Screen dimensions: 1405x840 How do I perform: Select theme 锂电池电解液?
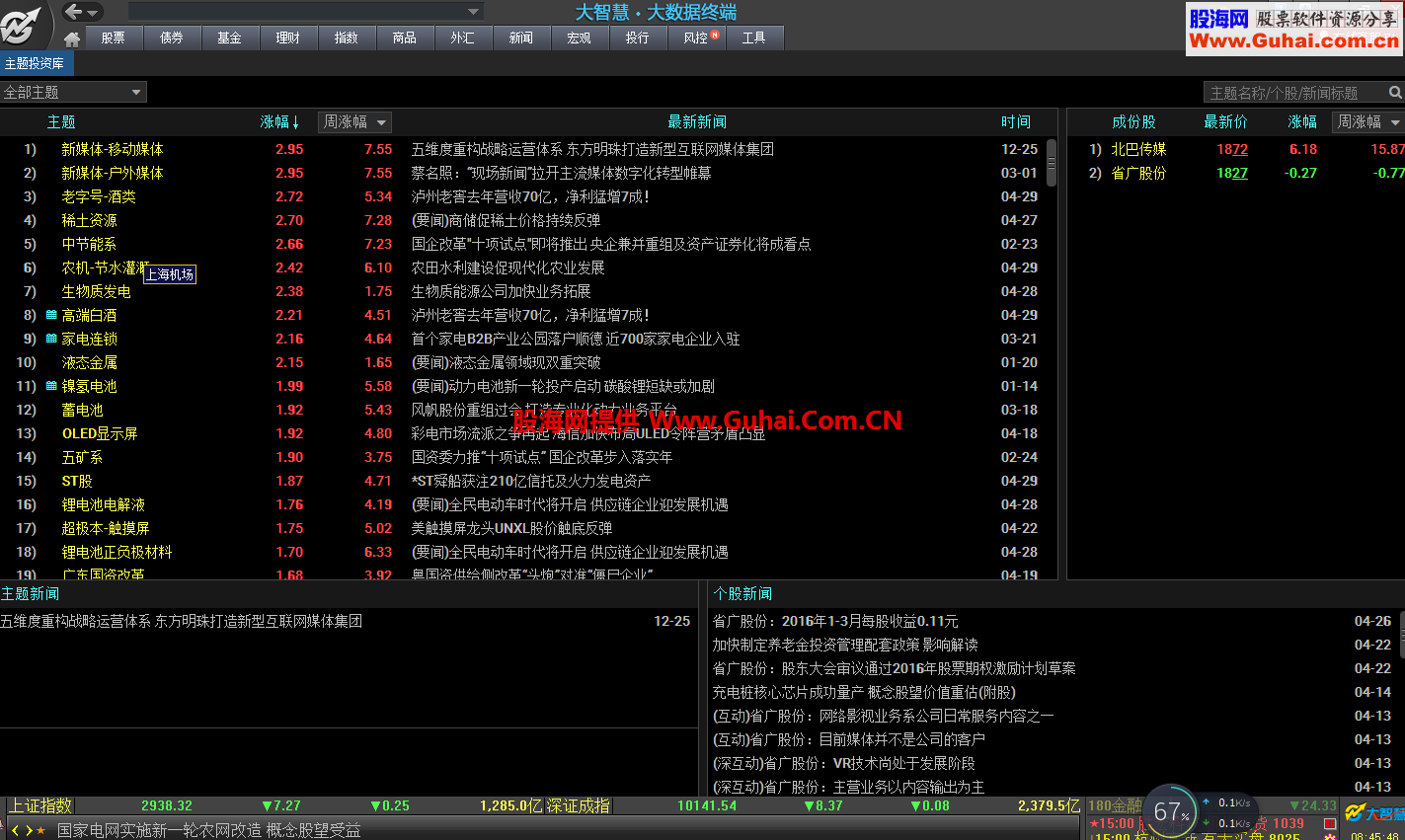[103, 504]
